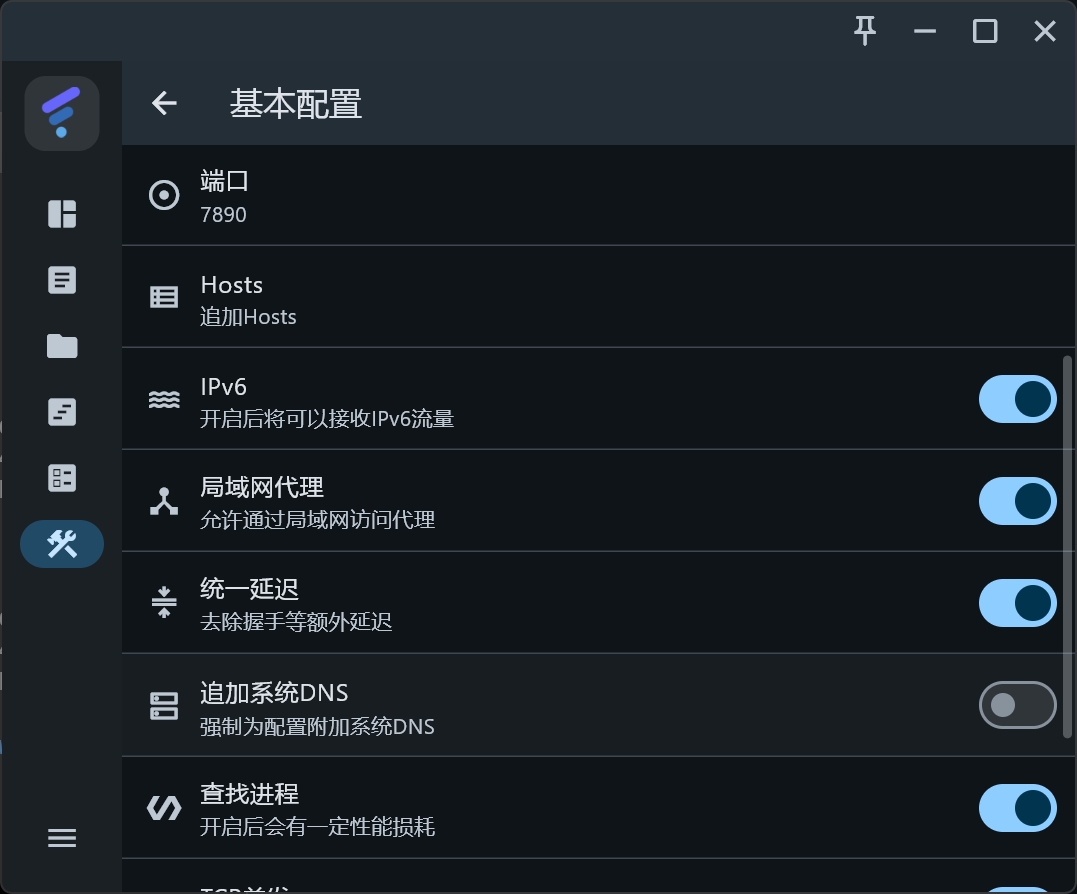This screenshot has height=894, width=1077.
Task: Toggle 统一延迟 switch off
Action: coord(1017,603)
